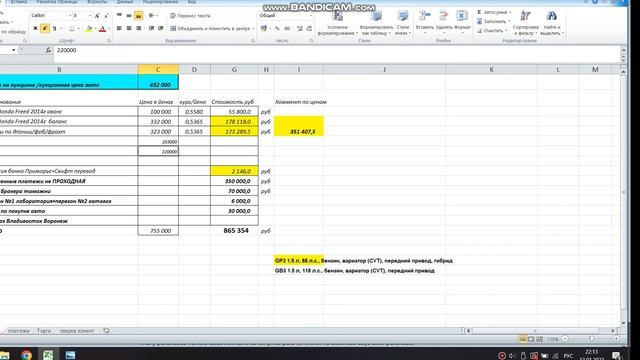The width and height of the screenshot is (640, 360).
Task: Align cell text to the right
Action: [139, 29]
